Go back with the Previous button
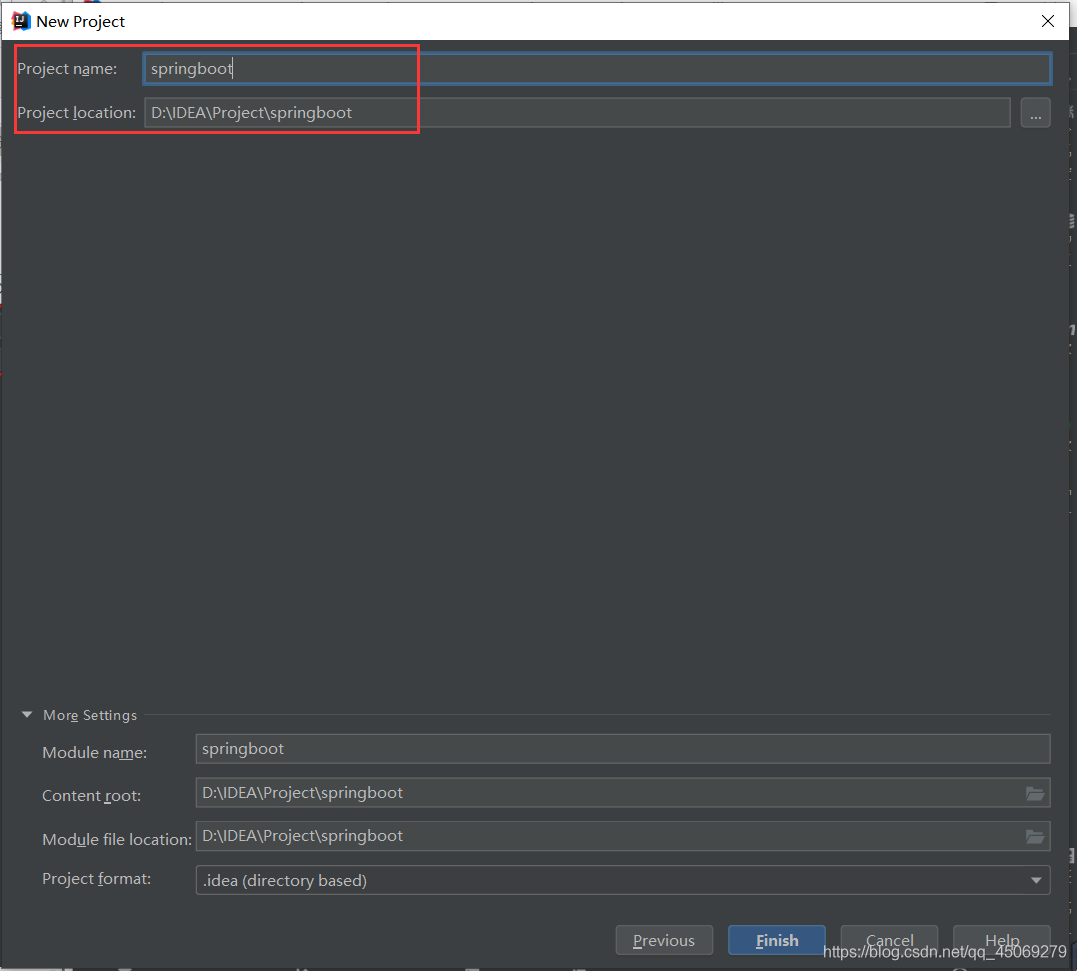 (x=664, y=940)
